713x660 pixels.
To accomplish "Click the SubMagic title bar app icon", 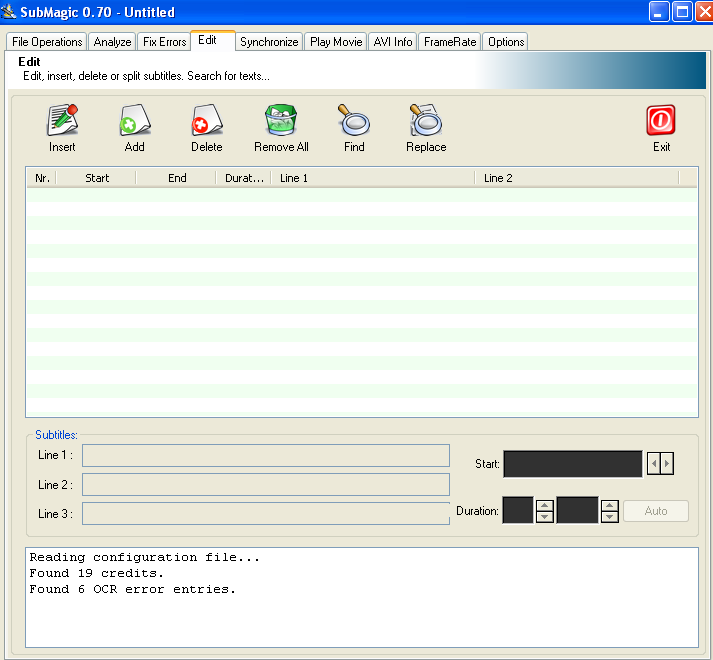I will (9, 11).
